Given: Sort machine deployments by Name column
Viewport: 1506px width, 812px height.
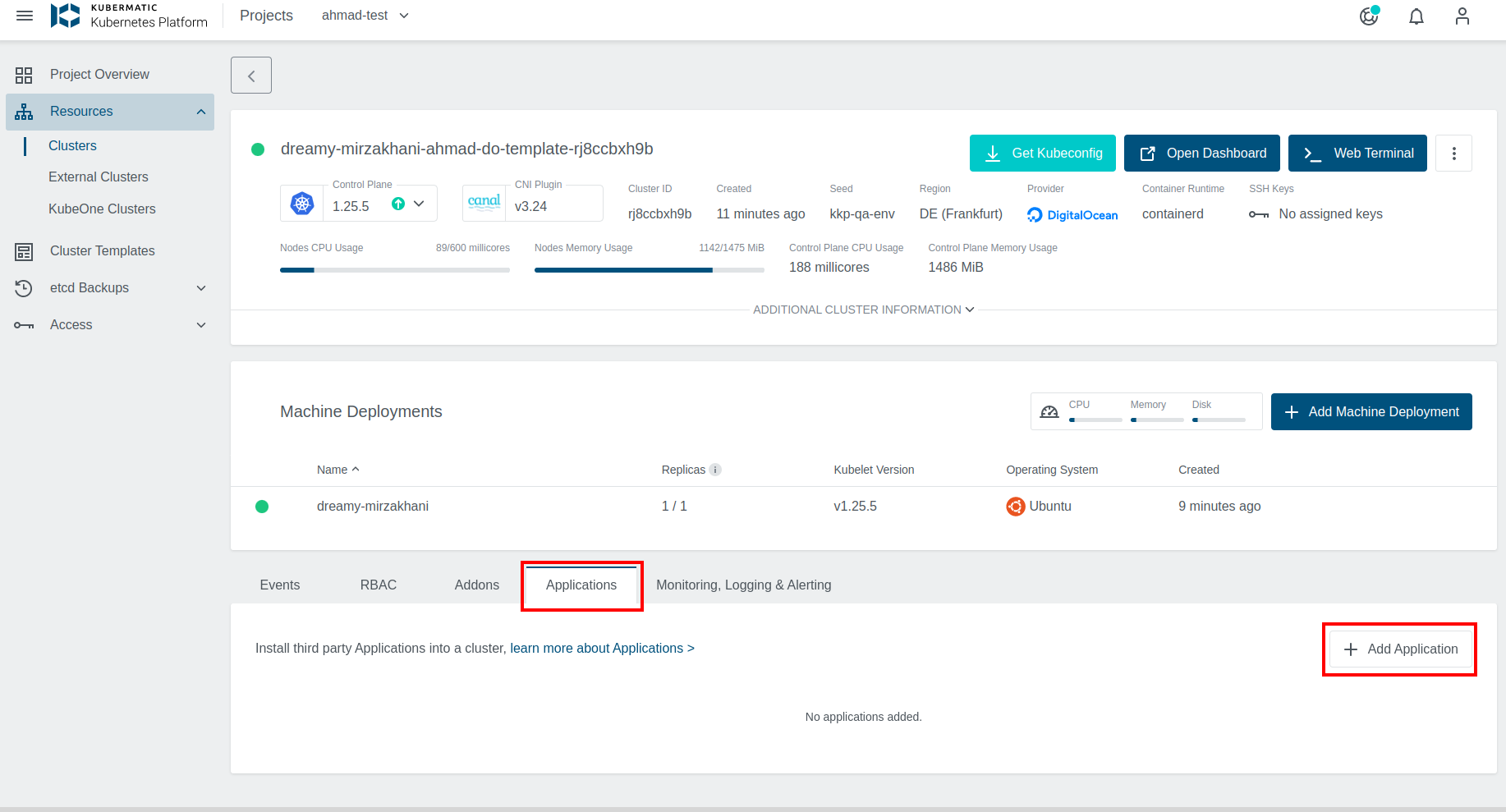Looking at the screenshot, I should coord(333,470).
